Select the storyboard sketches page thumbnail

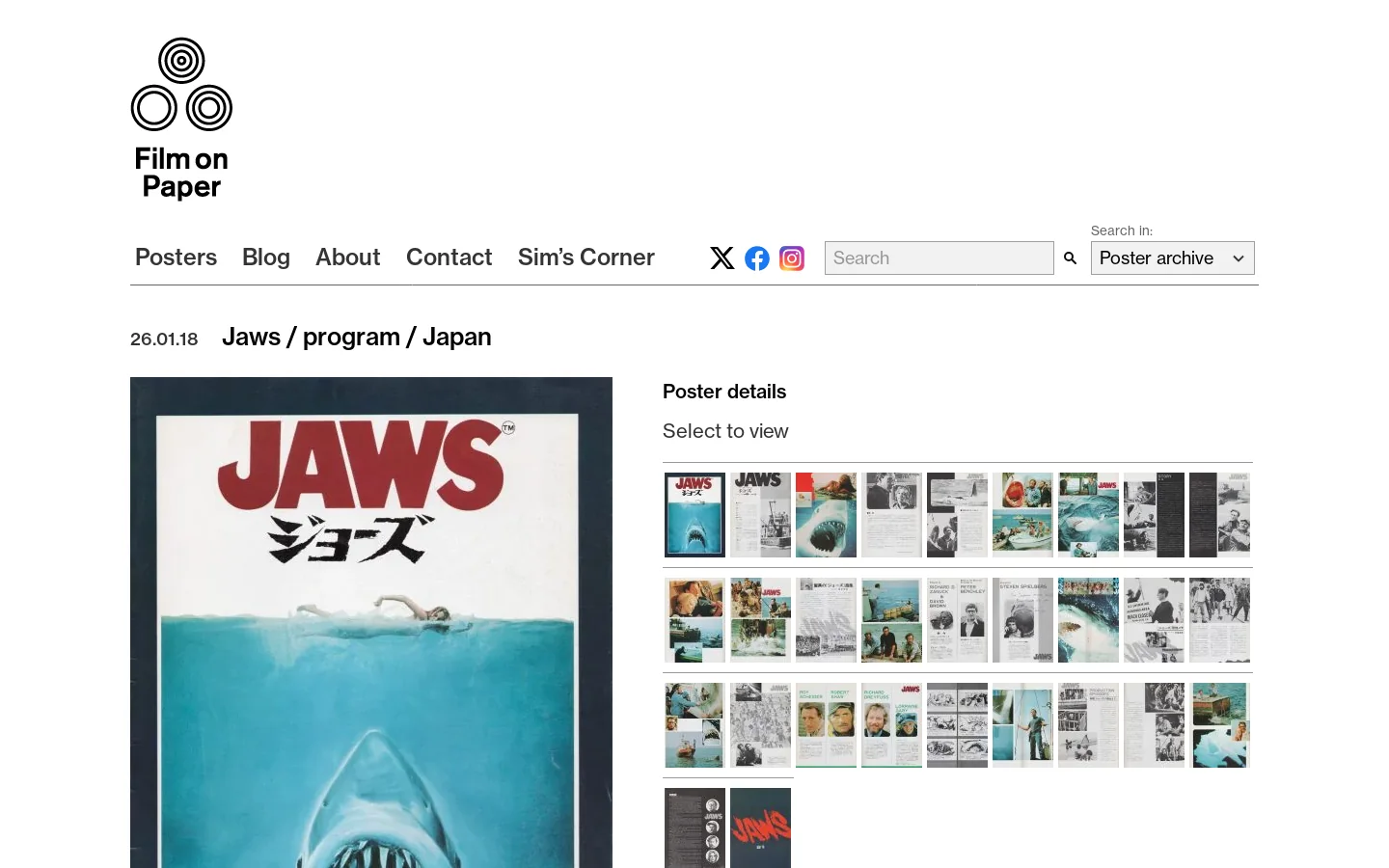pos(957,725)
